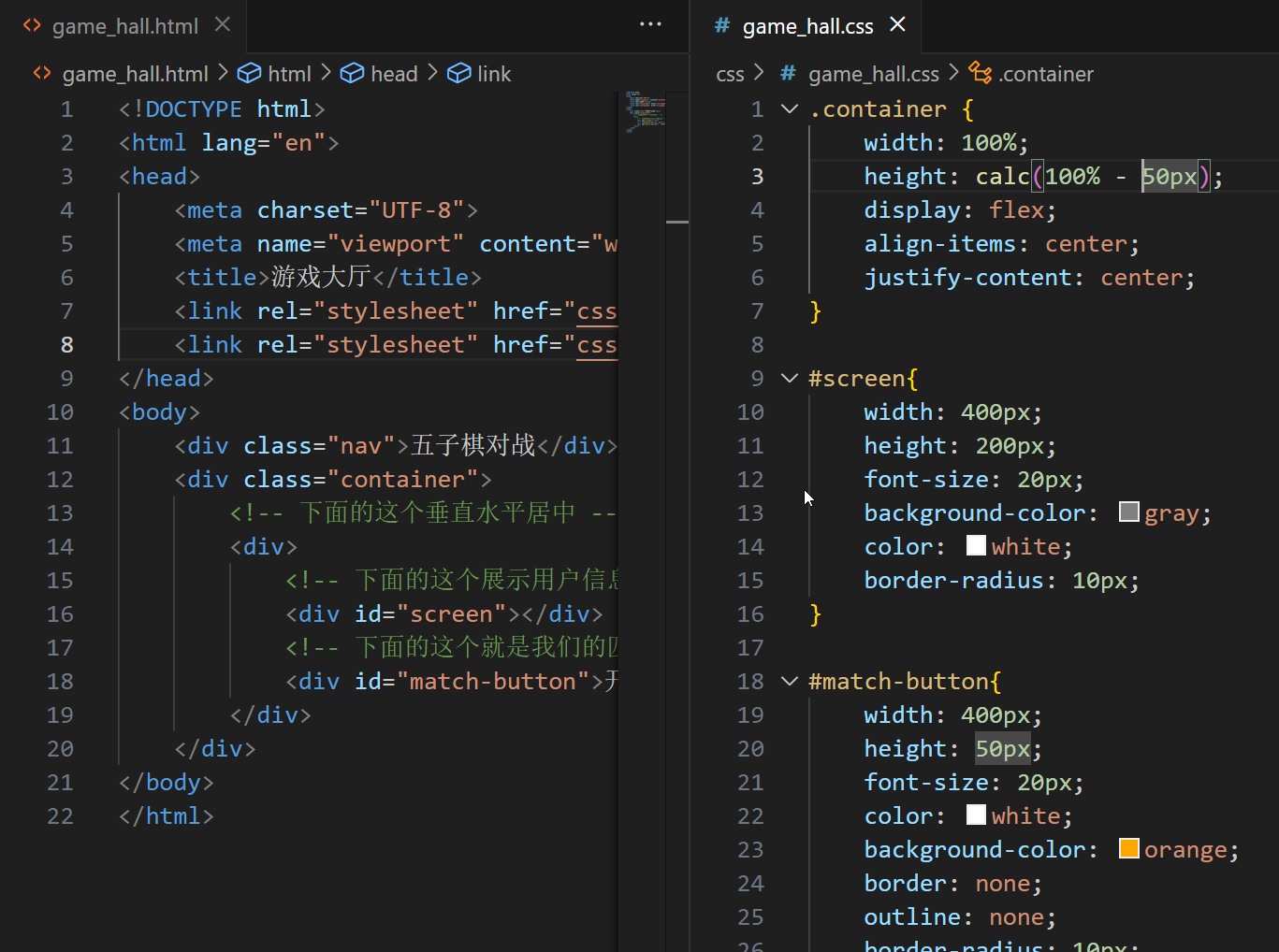
Task: Click the #screen selector text
Action: point(857,379)
